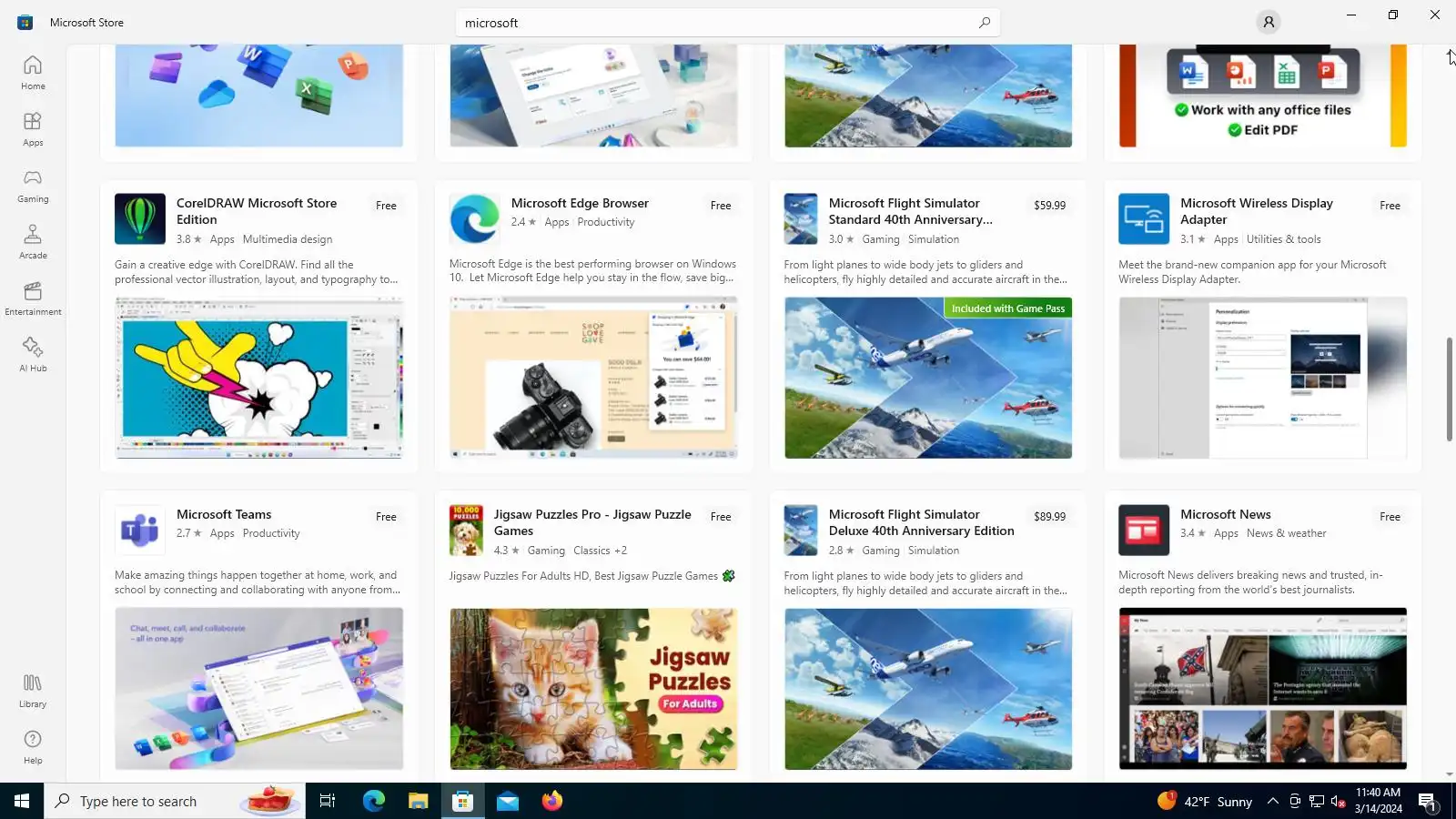Image resolution: width=1456 pixels, height=819 pixels.
Task: Click the Microsoft Store icon on the taskbar
Action: [x=463, y=801]
